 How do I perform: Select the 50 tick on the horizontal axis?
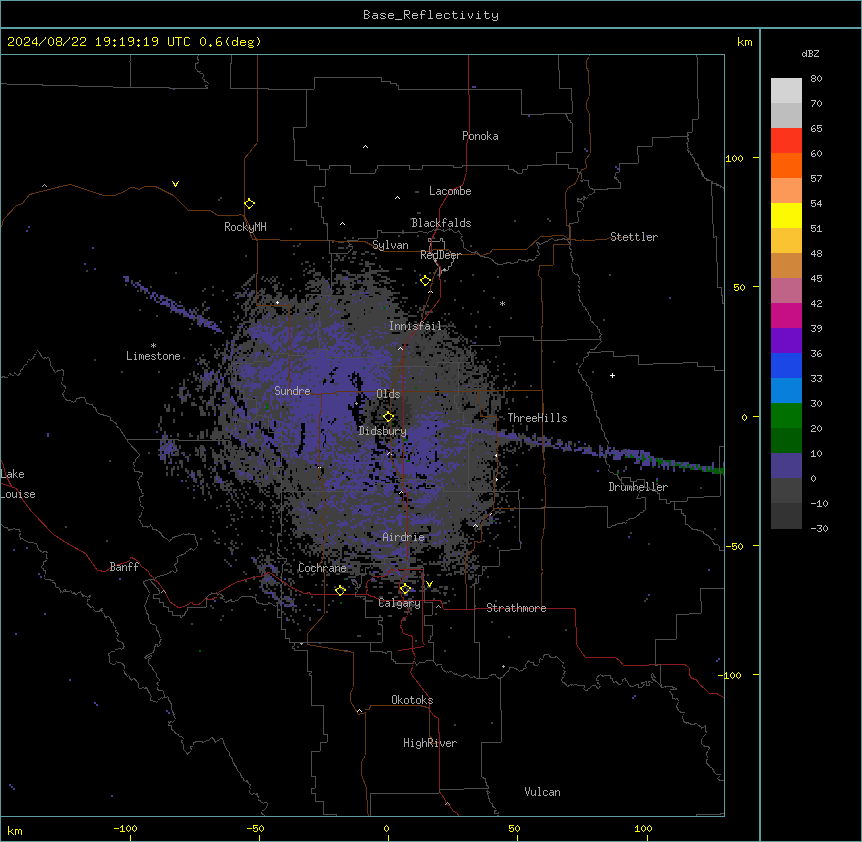coord(514,828)
